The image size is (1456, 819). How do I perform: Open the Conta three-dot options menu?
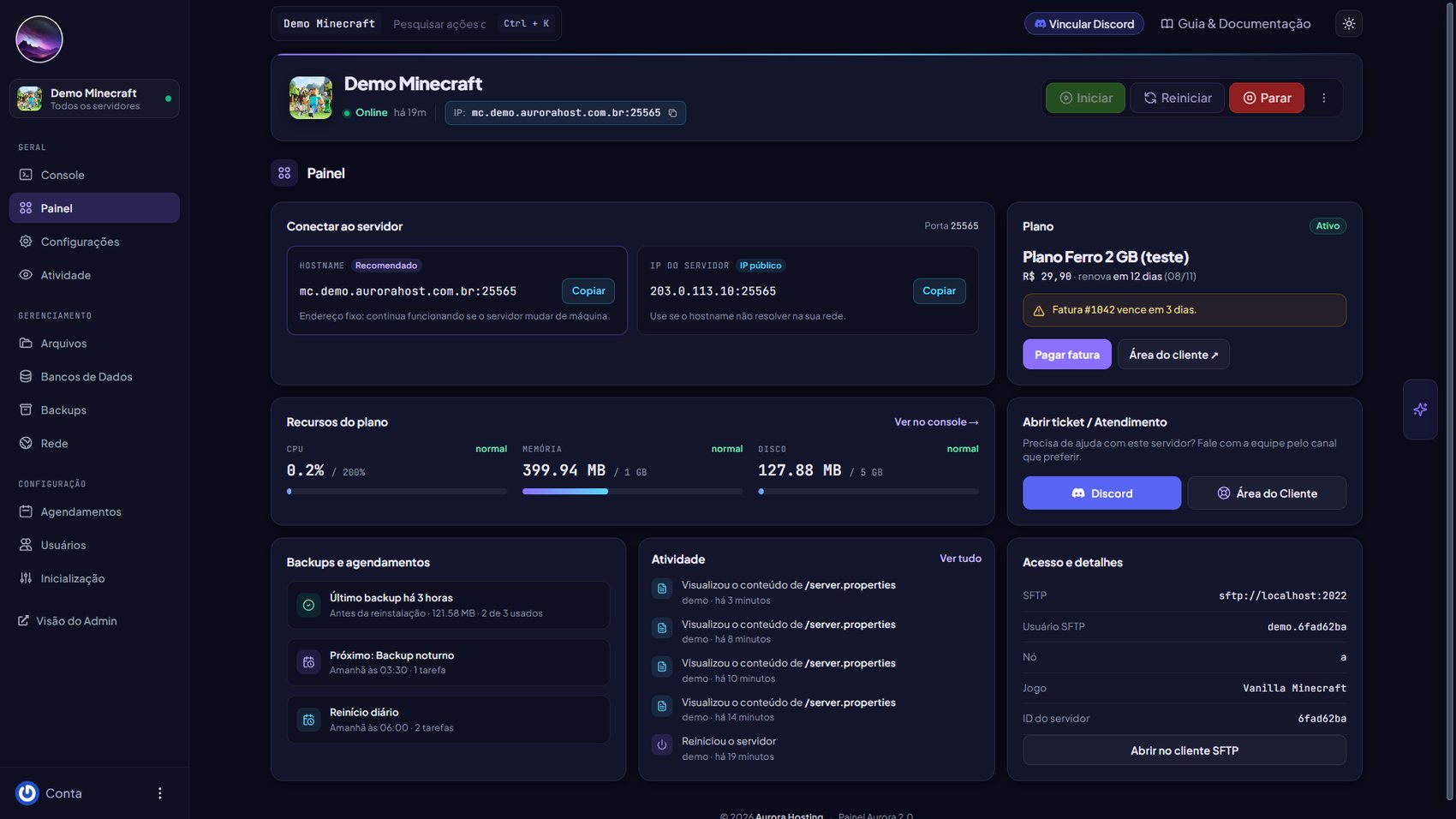point(159,793)
